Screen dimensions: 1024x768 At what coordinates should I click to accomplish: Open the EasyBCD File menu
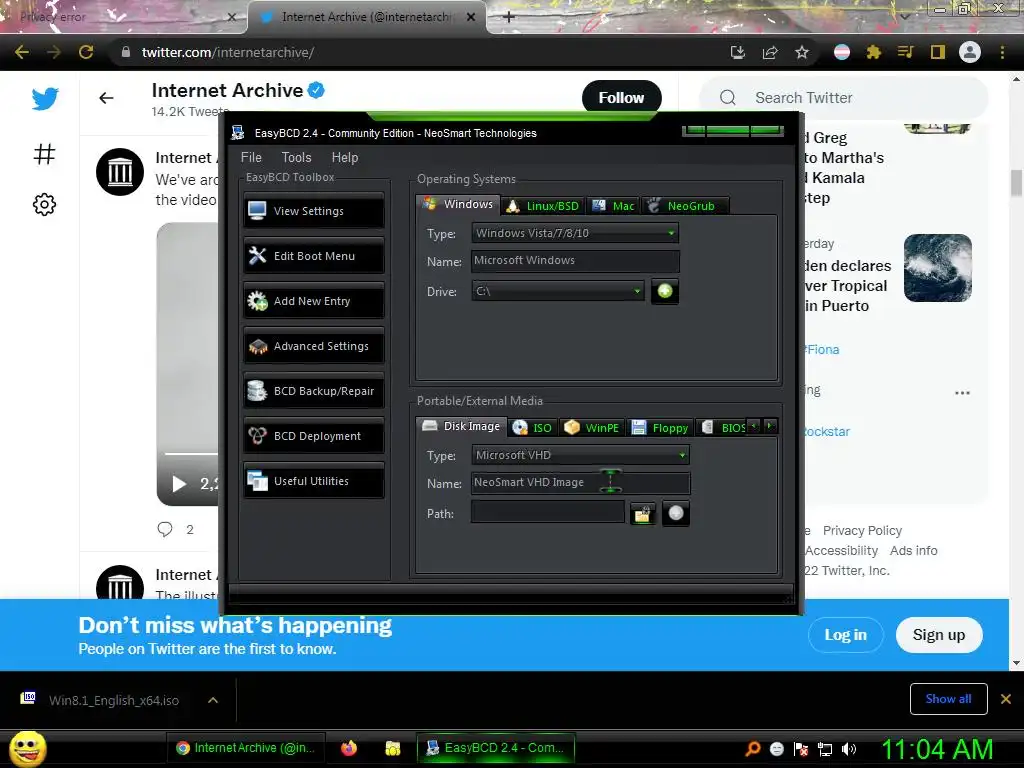pyautogui.click(x=251, y=157)
